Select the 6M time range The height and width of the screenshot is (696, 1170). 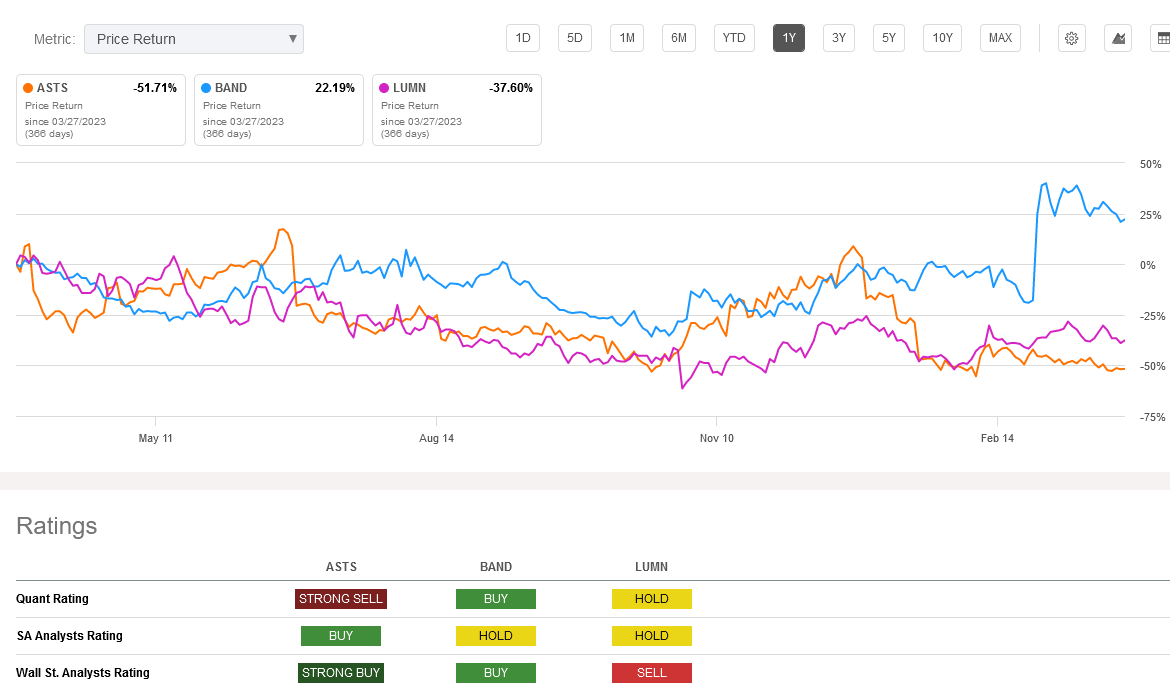click(679, 38)
